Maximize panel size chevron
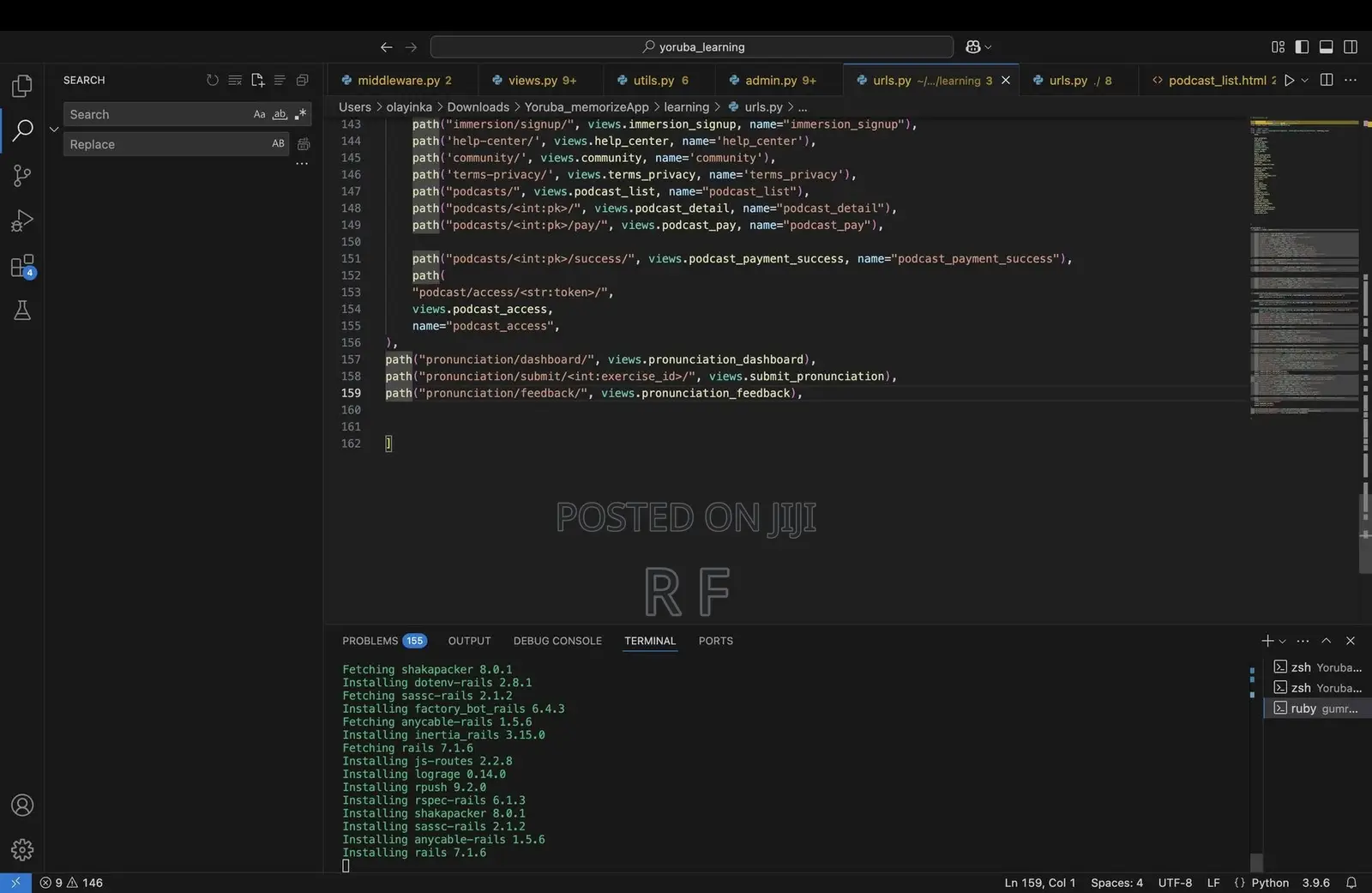 (x=1327, y=641)
